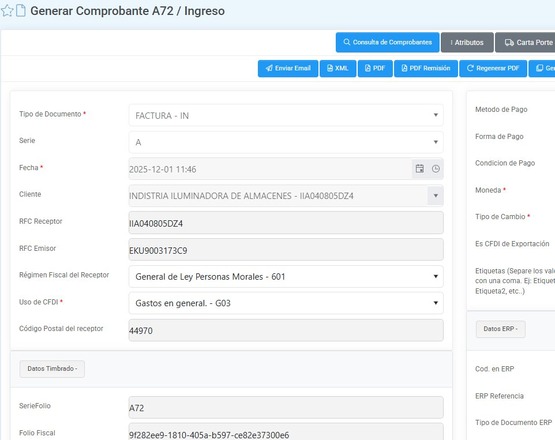The image size is (555, 440).
Task: Click the RFC Receptor field
Action: coord(286,223)
